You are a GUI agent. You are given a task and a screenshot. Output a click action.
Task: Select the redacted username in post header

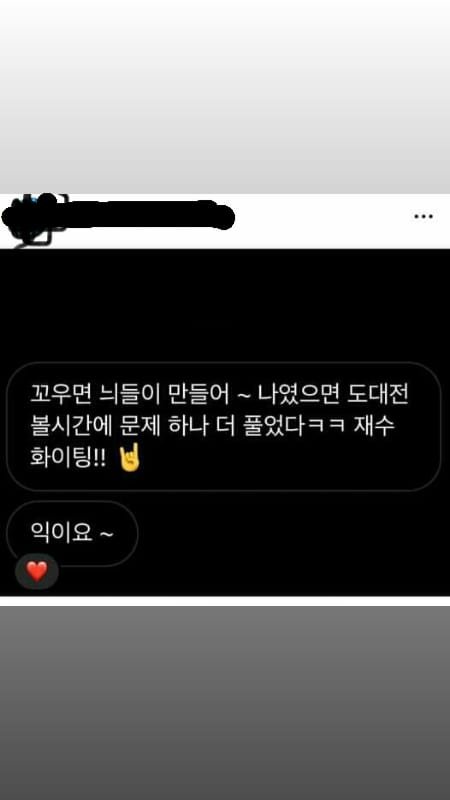pyautogui.click(x=148, y=215)
